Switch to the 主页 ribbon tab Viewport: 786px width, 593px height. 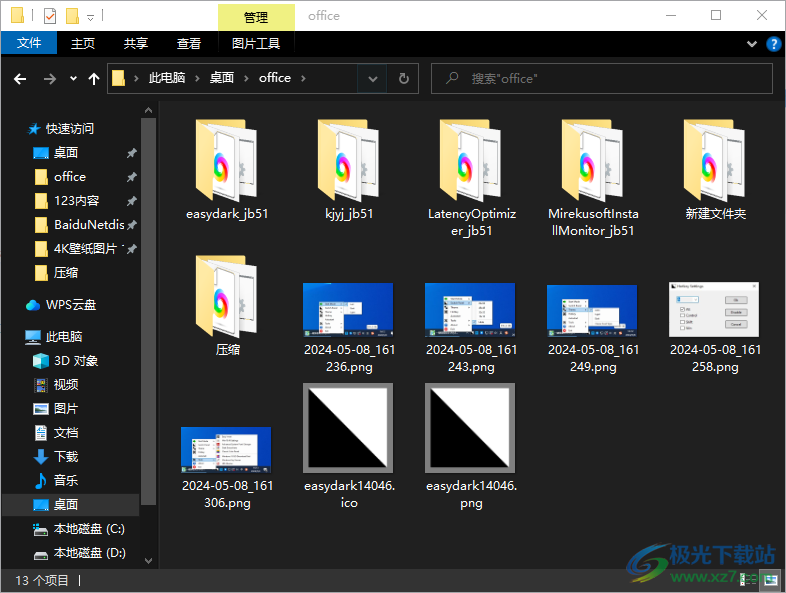point(83,44)
